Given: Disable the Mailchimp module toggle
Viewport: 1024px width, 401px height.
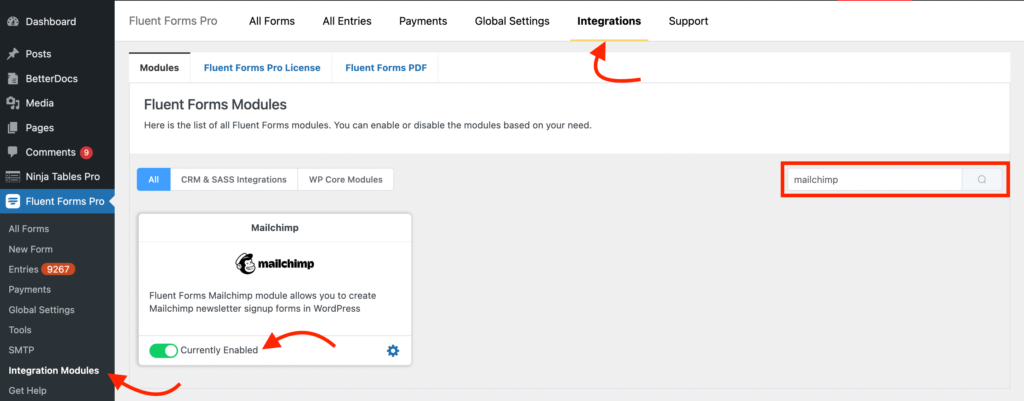Looking at the screenshot, I should [x=163, y=351].
